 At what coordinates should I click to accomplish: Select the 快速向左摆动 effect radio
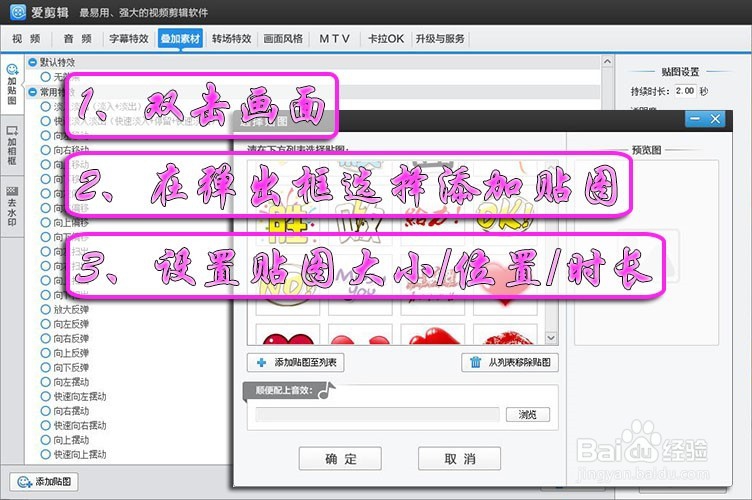coord(46,396)
